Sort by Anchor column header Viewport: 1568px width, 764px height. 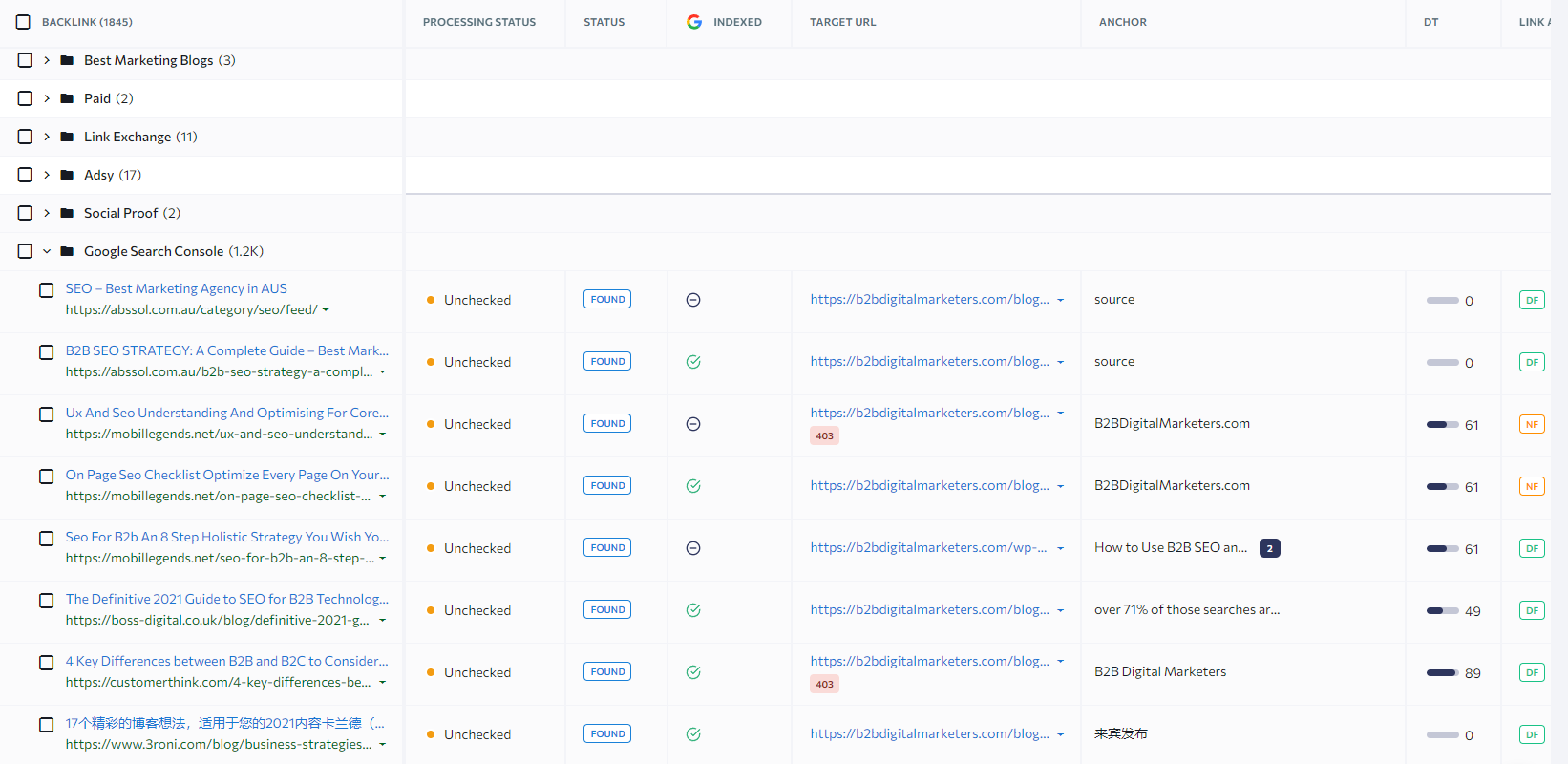pos(1123,22)
